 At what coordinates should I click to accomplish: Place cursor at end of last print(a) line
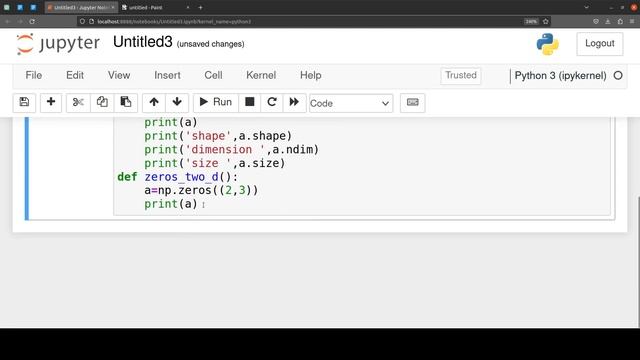[198, 204]
